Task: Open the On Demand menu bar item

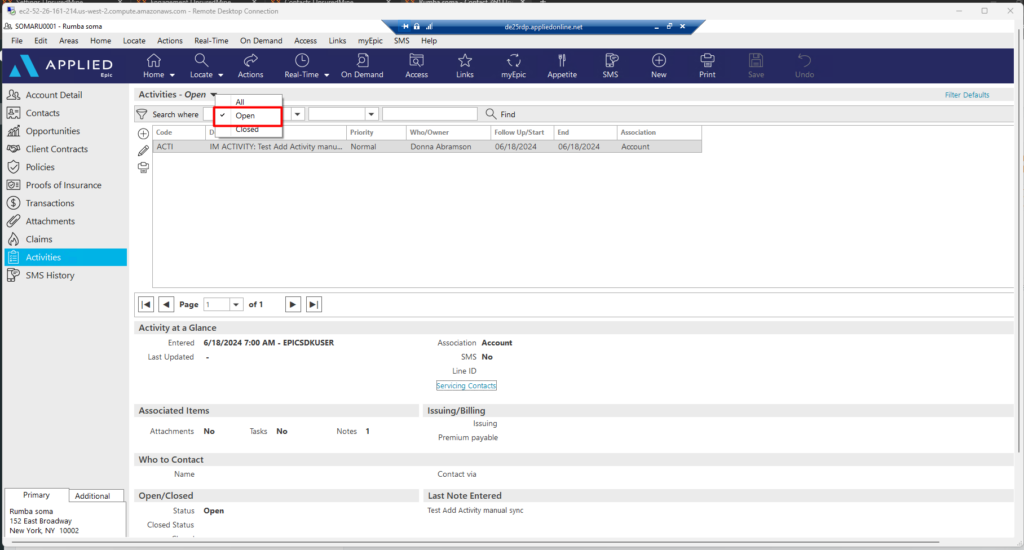Action: click(261, 40)
